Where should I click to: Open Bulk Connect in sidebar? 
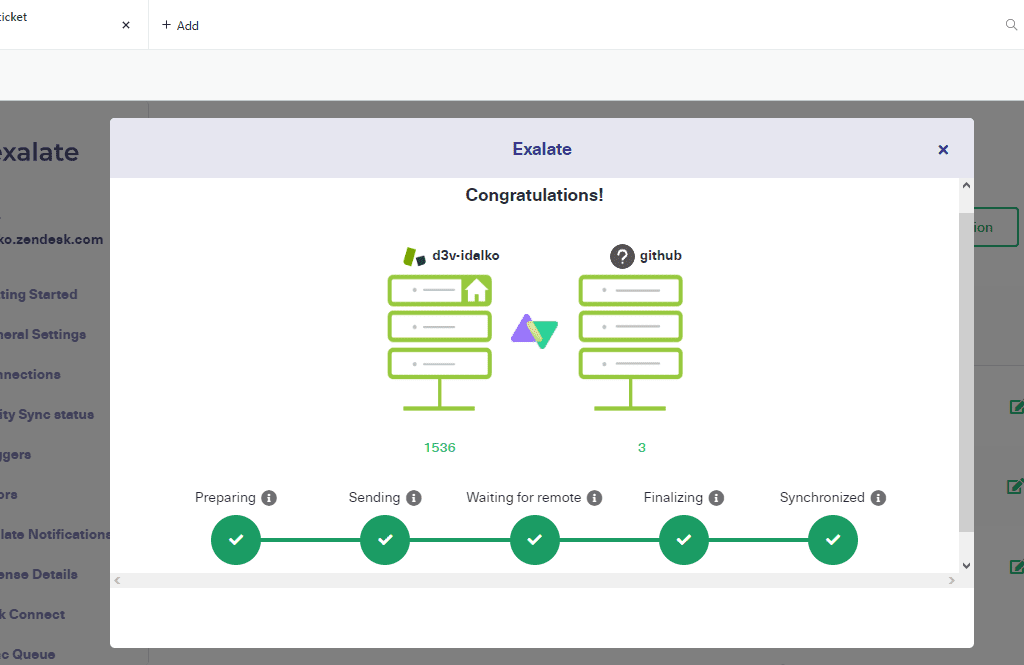coord(33,614)
